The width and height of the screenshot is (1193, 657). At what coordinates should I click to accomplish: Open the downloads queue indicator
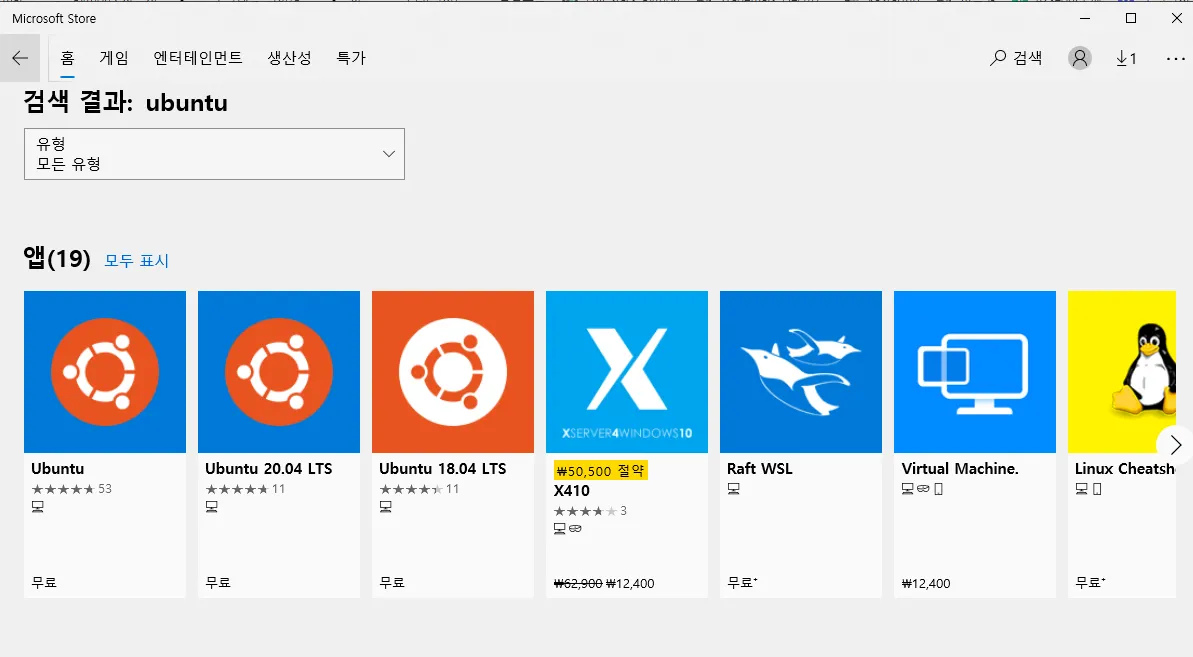(1126, 59)
